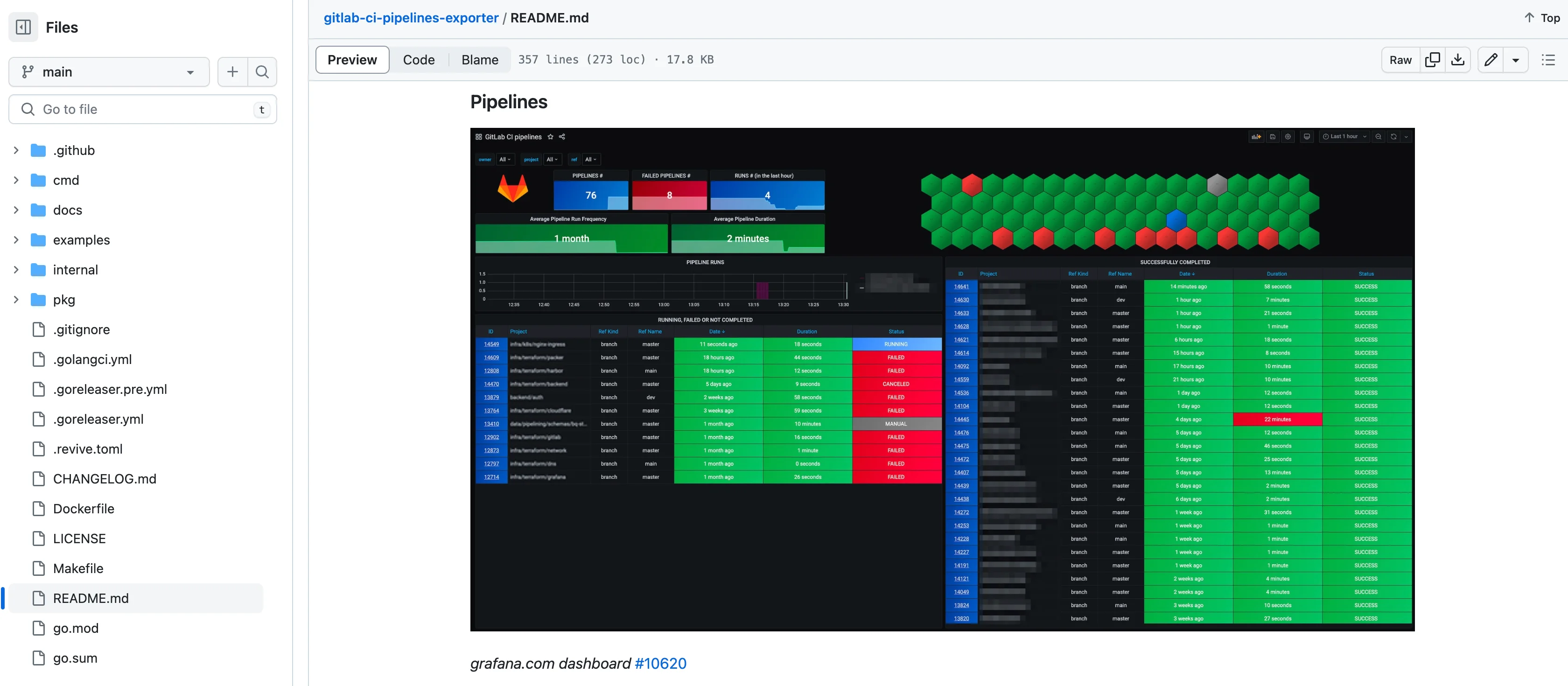
Task: Open more edit options dropdown arrow
Action: [x=1516, y=60]
